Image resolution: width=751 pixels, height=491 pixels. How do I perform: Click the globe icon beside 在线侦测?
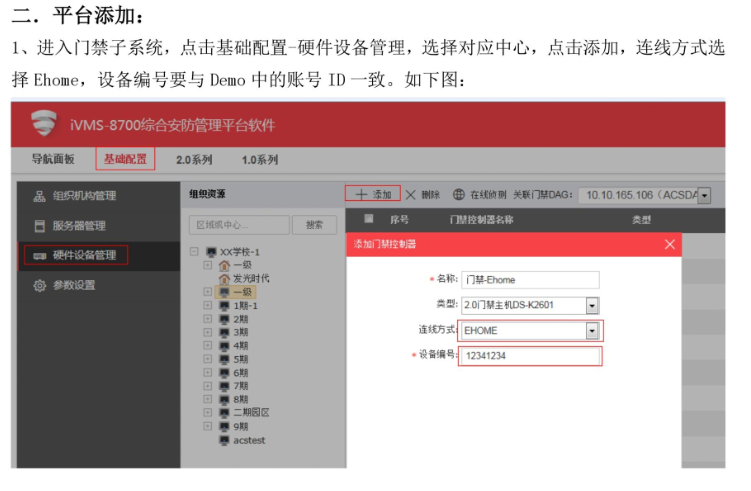pos(459,194)
